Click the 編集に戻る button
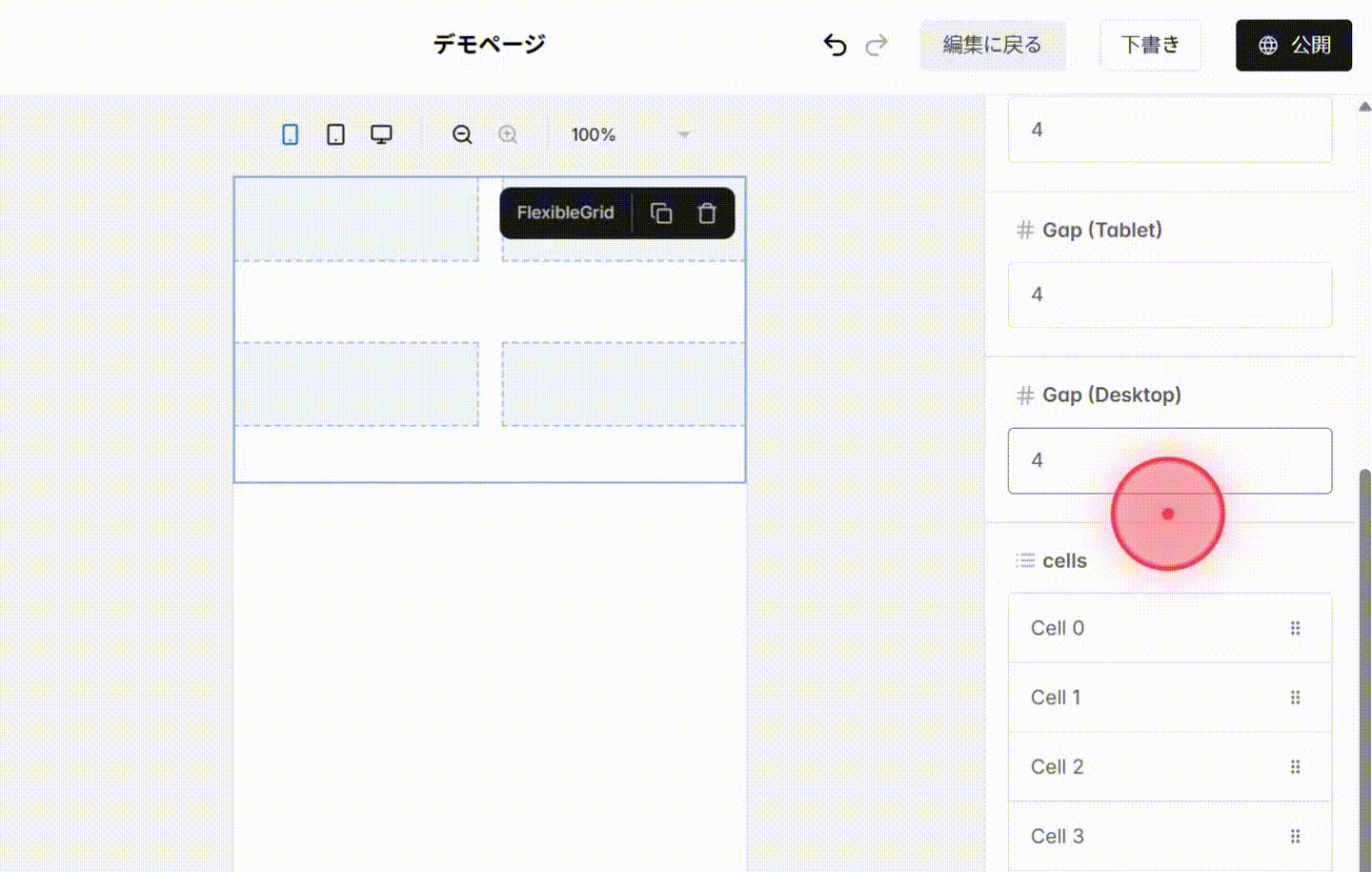The image size is (1372, 872). pyautogui.click(x=994, y=45)
